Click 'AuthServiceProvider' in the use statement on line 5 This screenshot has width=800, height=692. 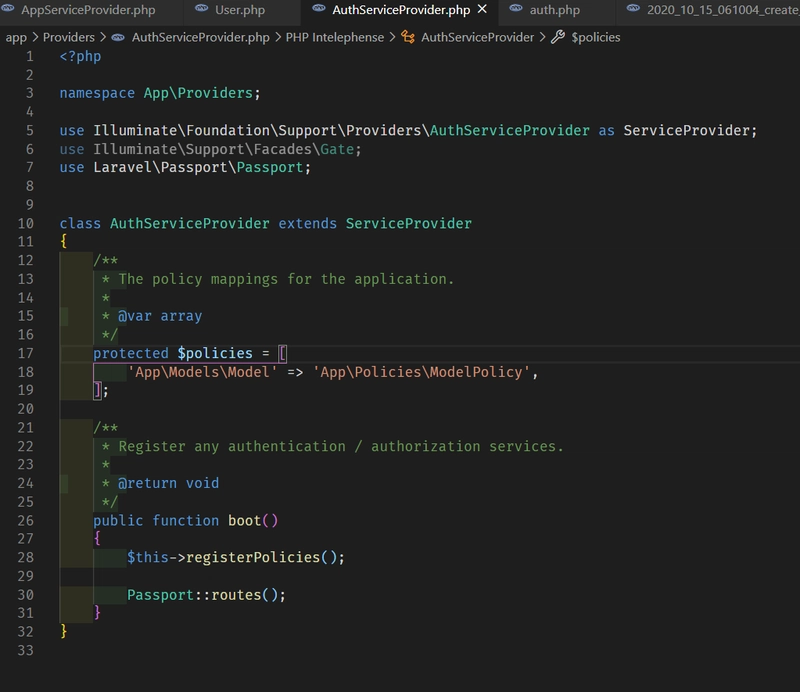tap(510, 131)
